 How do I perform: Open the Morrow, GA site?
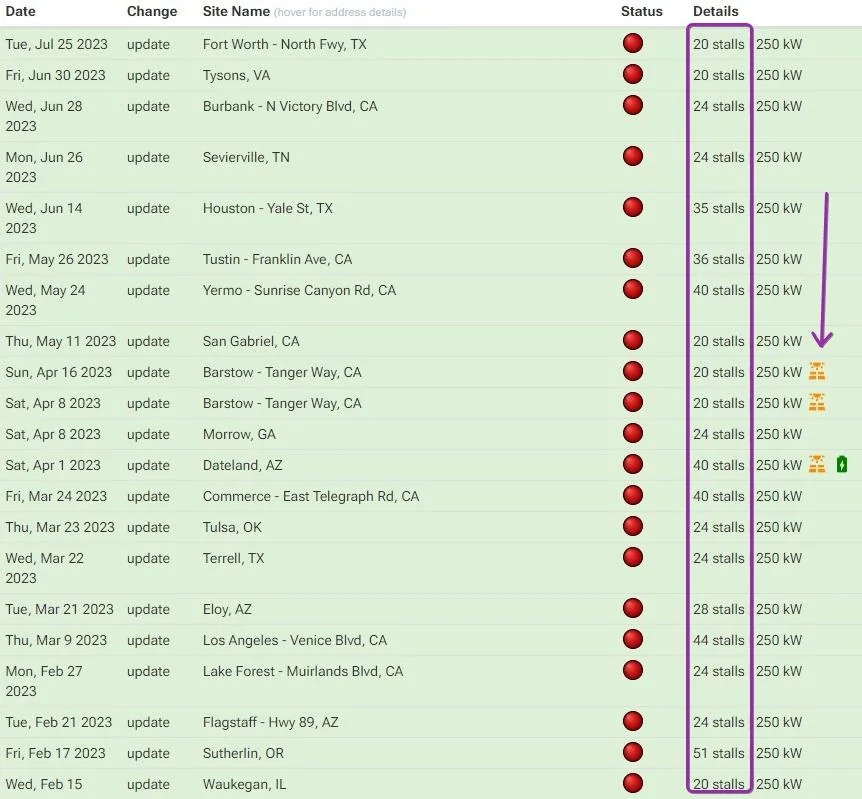[239, 434]
